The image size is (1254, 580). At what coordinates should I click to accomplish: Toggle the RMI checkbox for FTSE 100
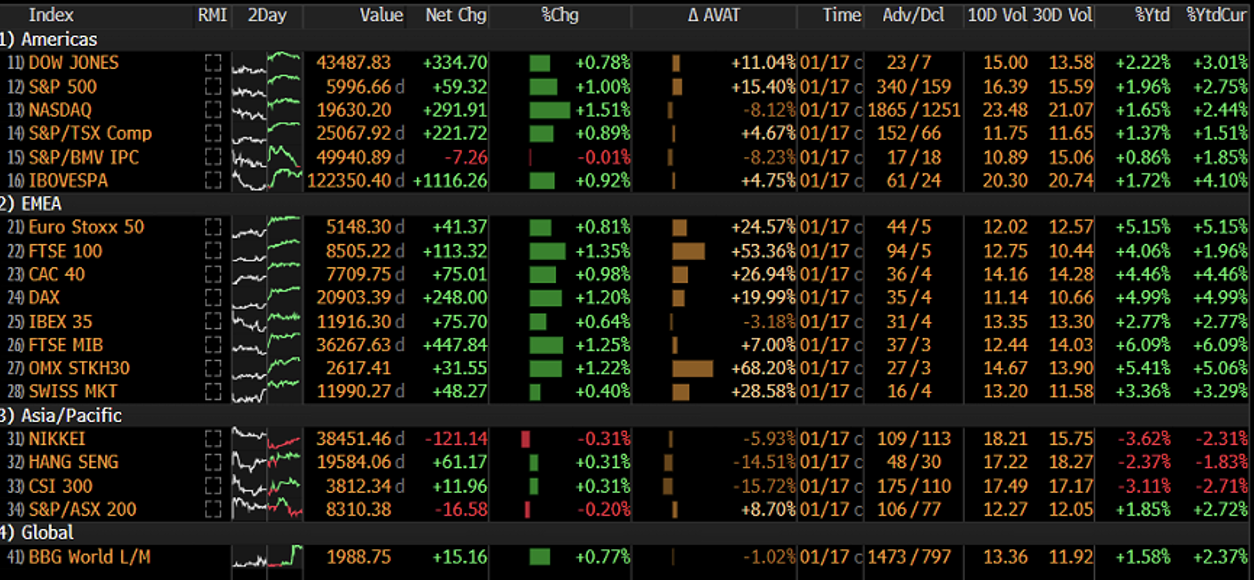coord(212,251)
